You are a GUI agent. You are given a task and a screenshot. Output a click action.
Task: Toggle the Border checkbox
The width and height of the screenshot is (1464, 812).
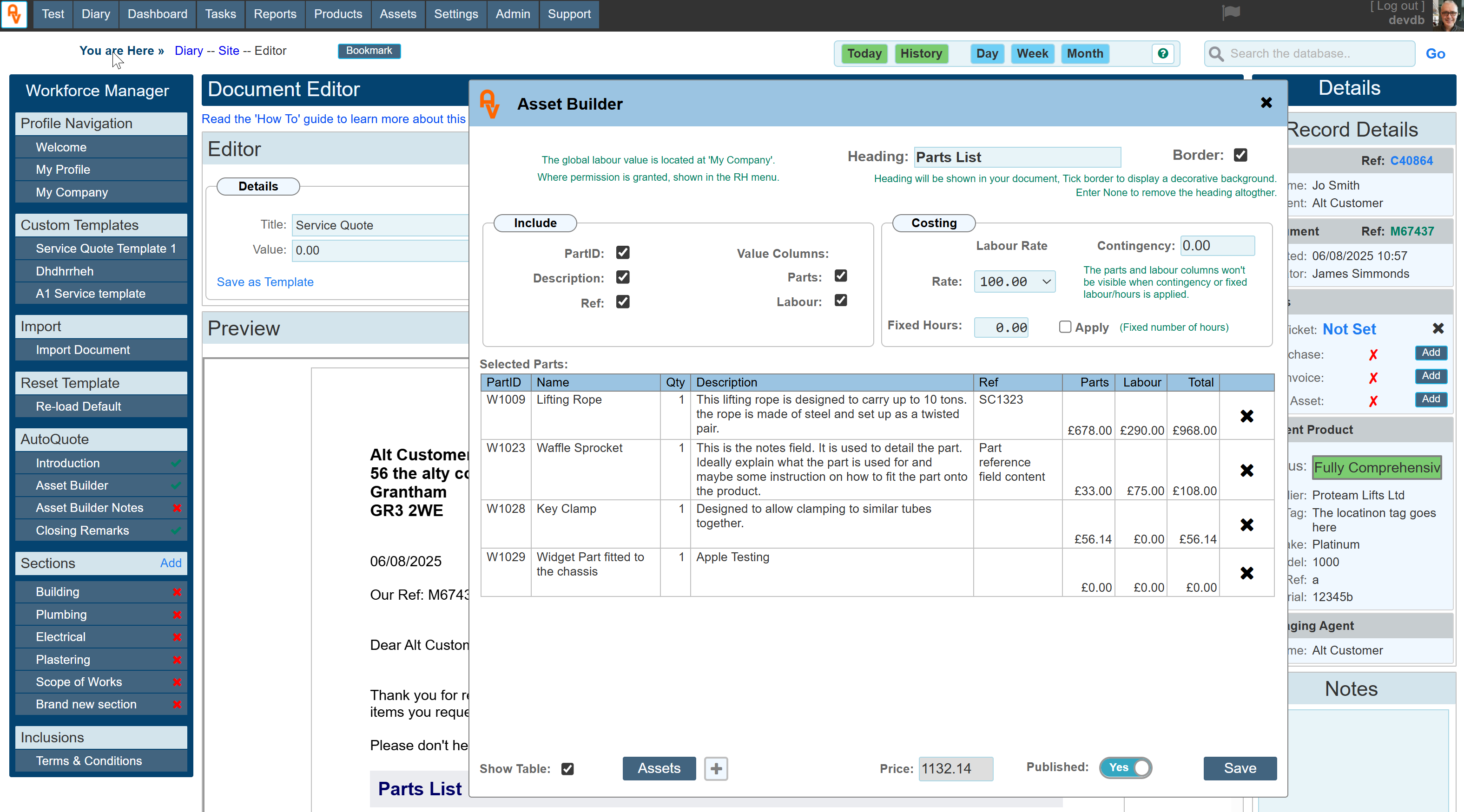[1240, 155]
